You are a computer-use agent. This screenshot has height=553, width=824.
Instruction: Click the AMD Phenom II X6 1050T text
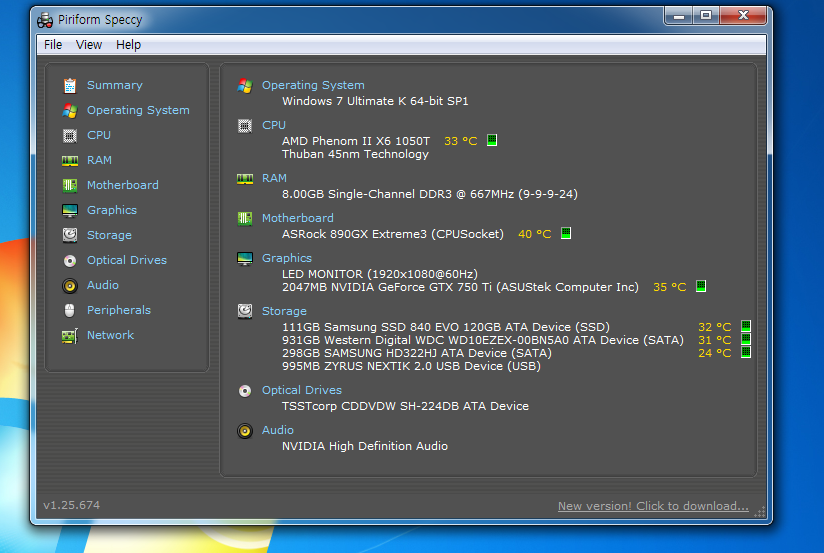pos(356,141)
